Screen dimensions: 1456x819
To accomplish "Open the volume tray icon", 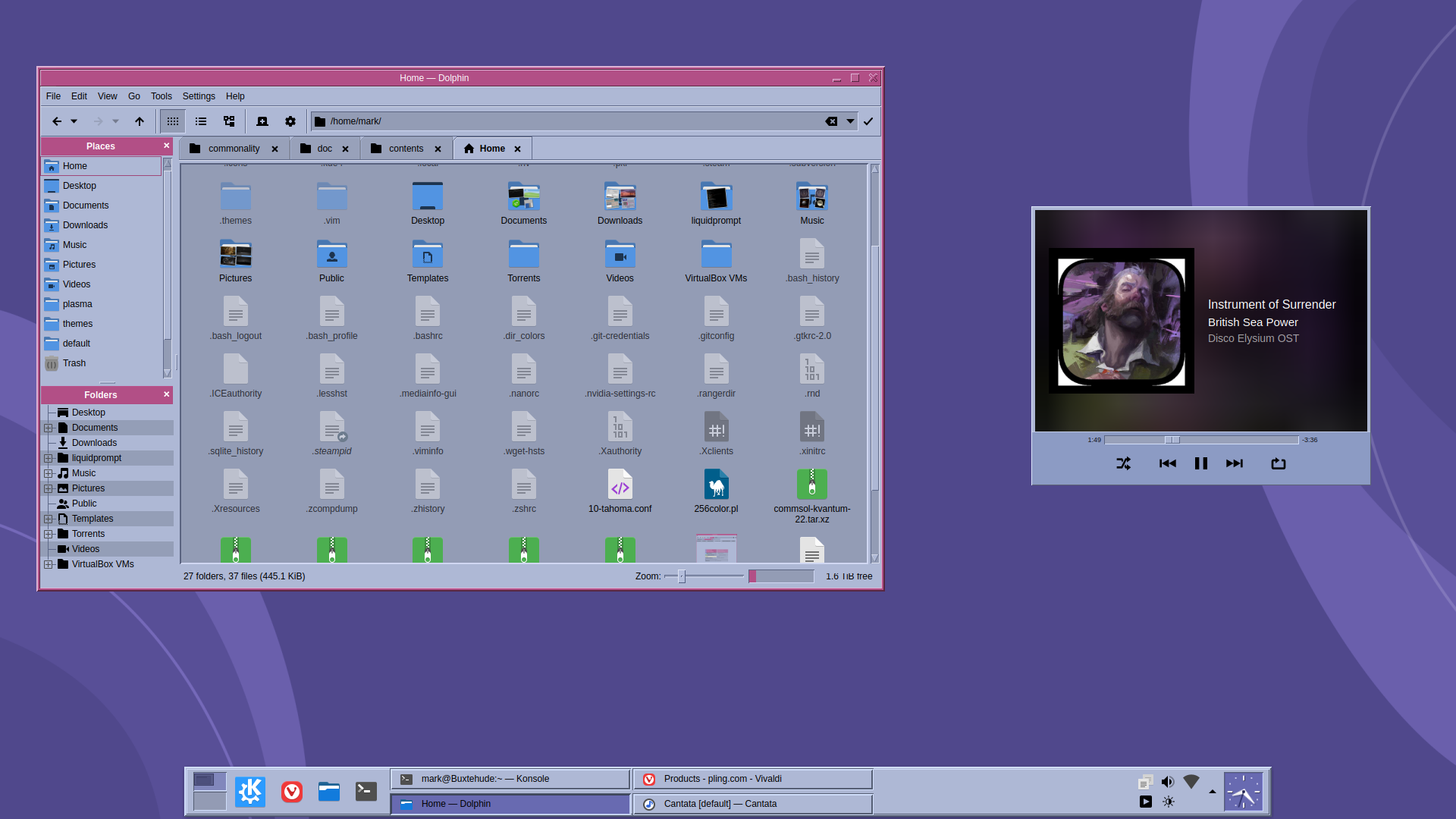I will pos(1168,782).
